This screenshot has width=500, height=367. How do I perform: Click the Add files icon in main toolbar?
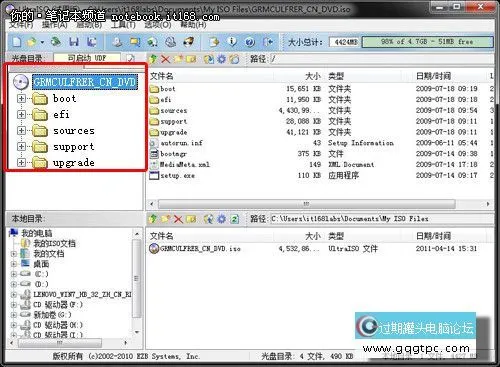[214, 42]
